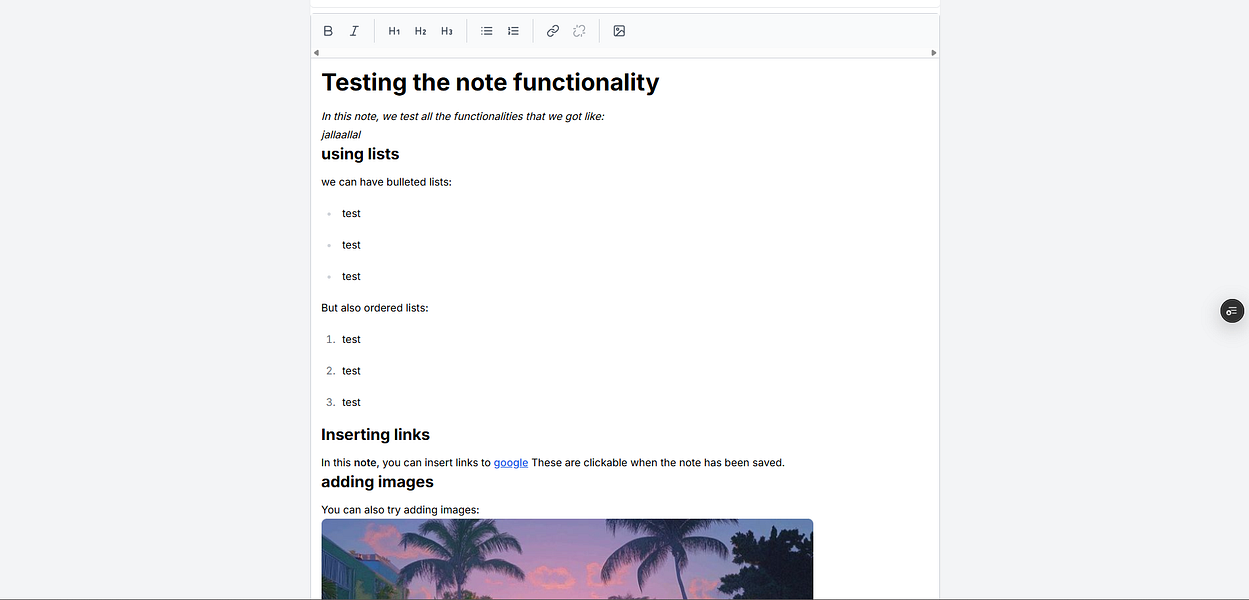Select the H2 heading icon
This screenshot has width=1249, height=600.
point(420,31)
